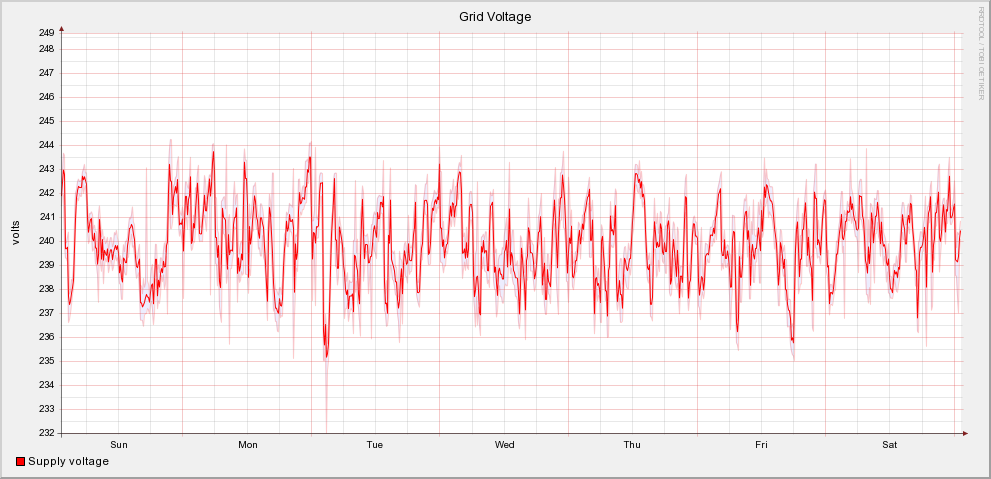
Task: Click the y-axis arrowhead at the top
Action: pos(62,29)
